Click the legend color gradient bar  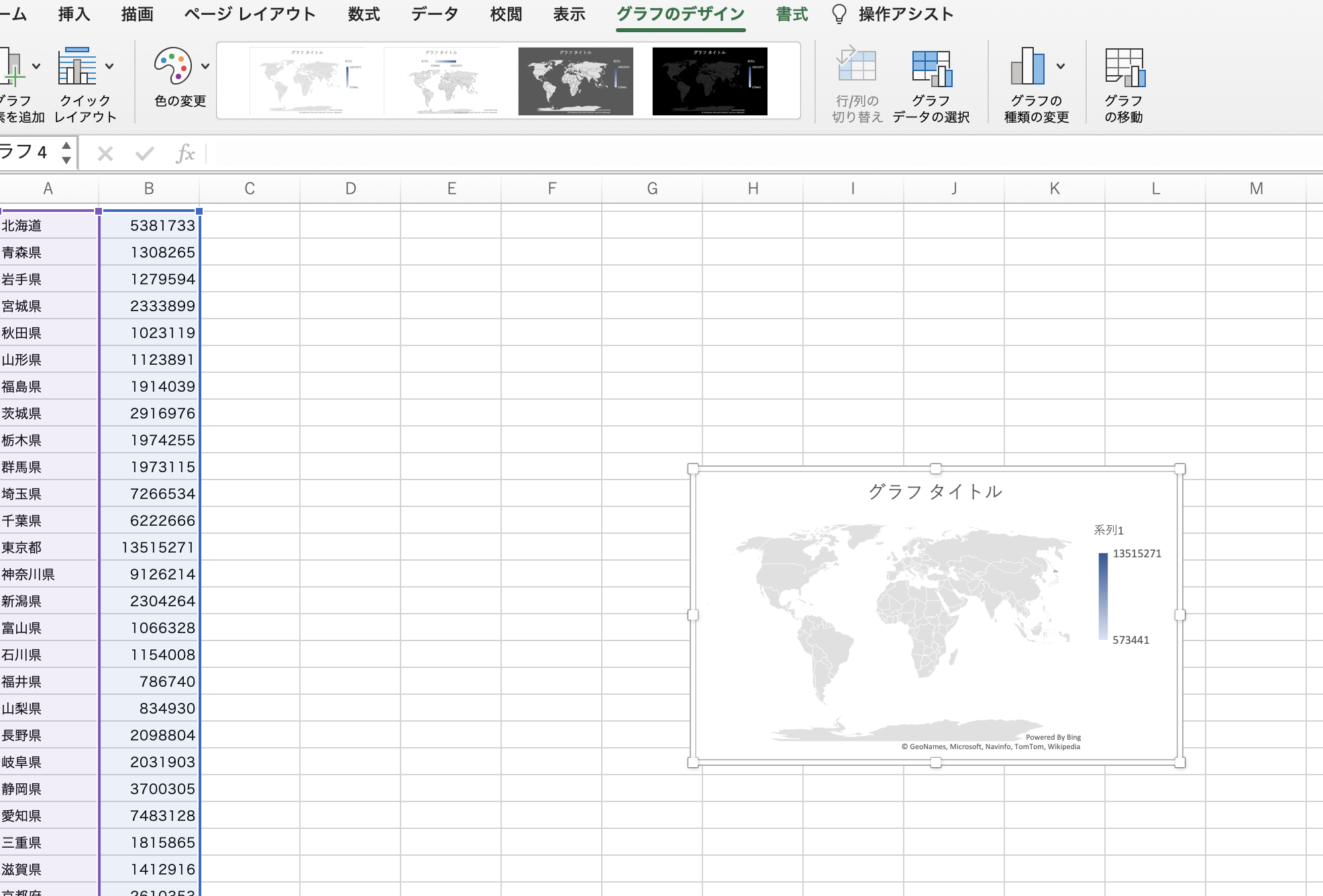point(1103,596)
